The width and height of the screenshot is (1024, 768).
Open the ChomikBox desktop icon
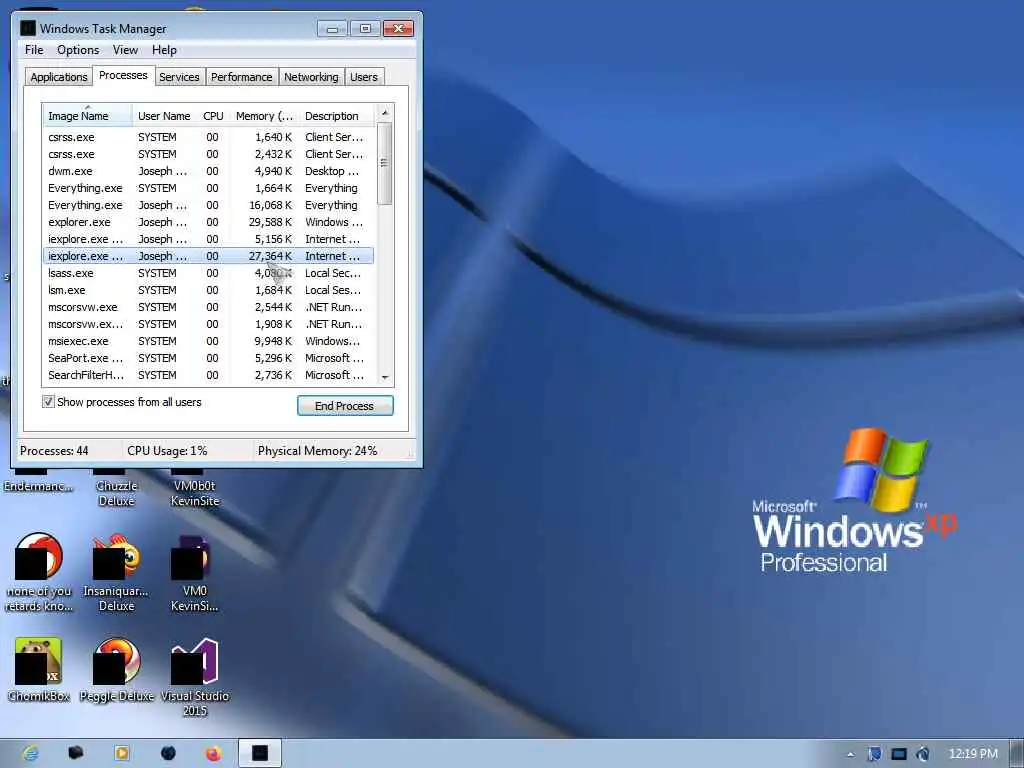[39, 669]
